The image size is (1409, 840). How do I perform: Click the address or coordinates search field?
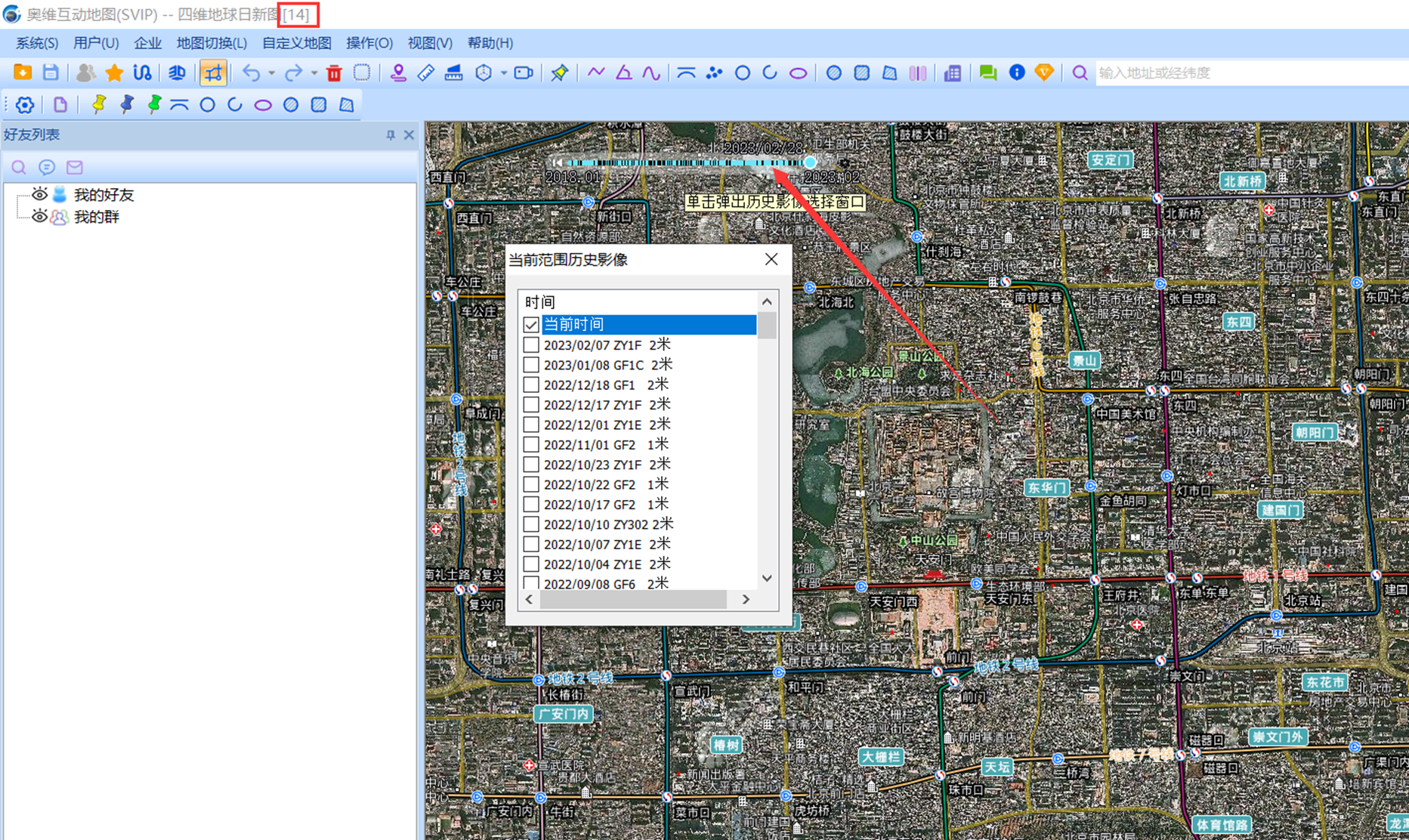tap(1252, 73)
